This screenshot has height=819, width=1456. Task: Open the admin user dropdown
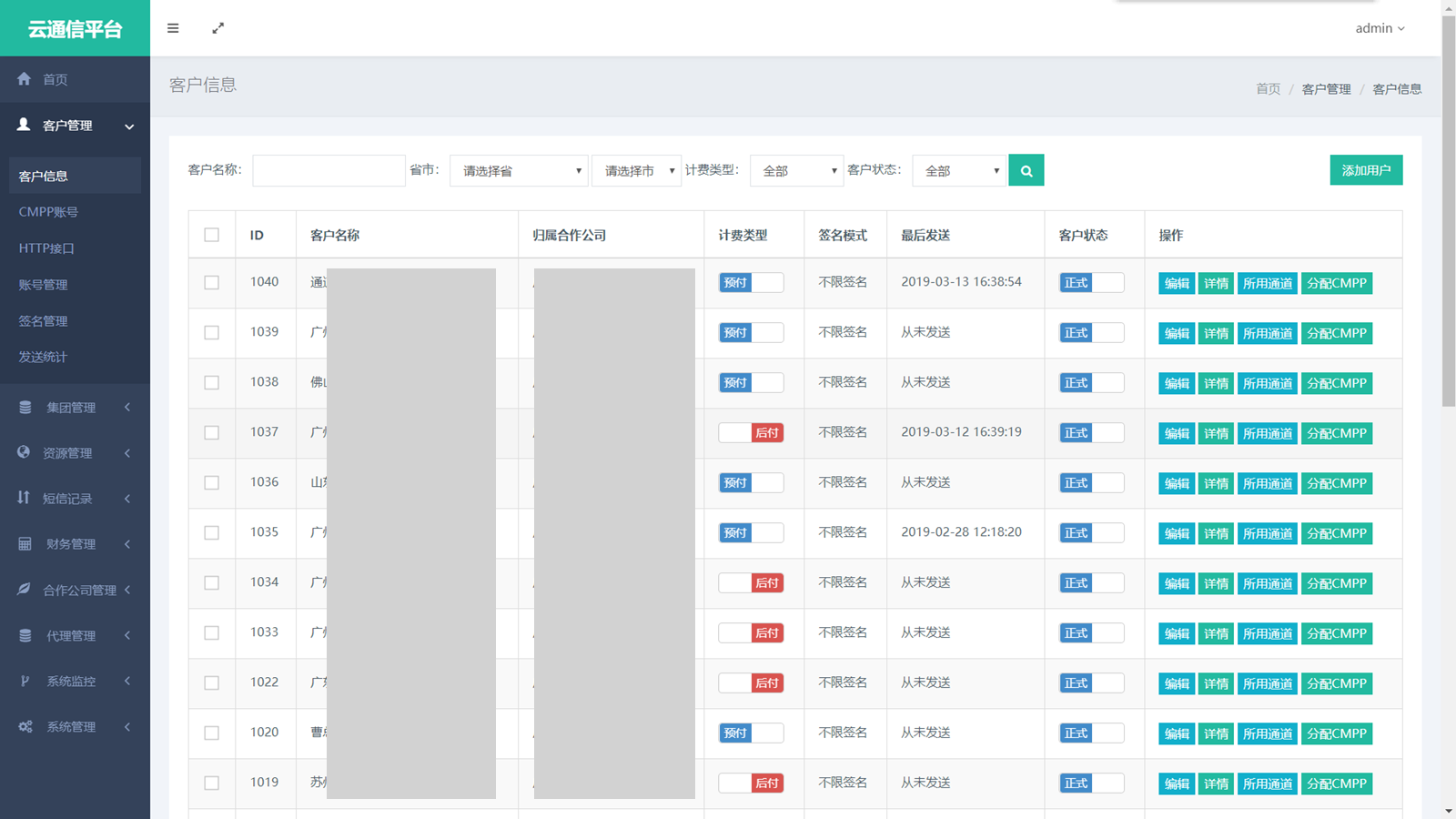1380,28
